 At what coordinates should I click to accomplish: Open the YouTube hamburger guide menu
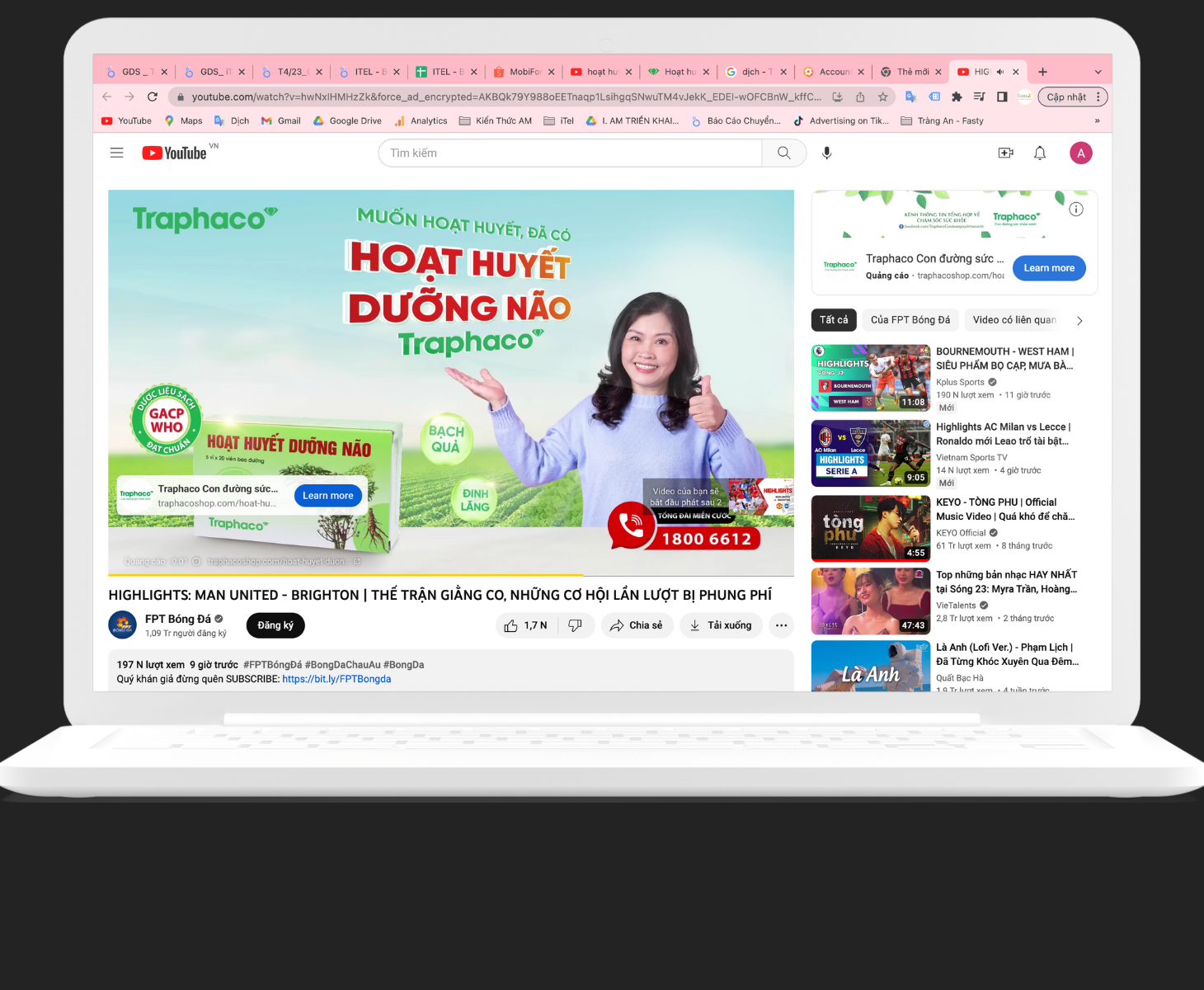pos(117,153)
